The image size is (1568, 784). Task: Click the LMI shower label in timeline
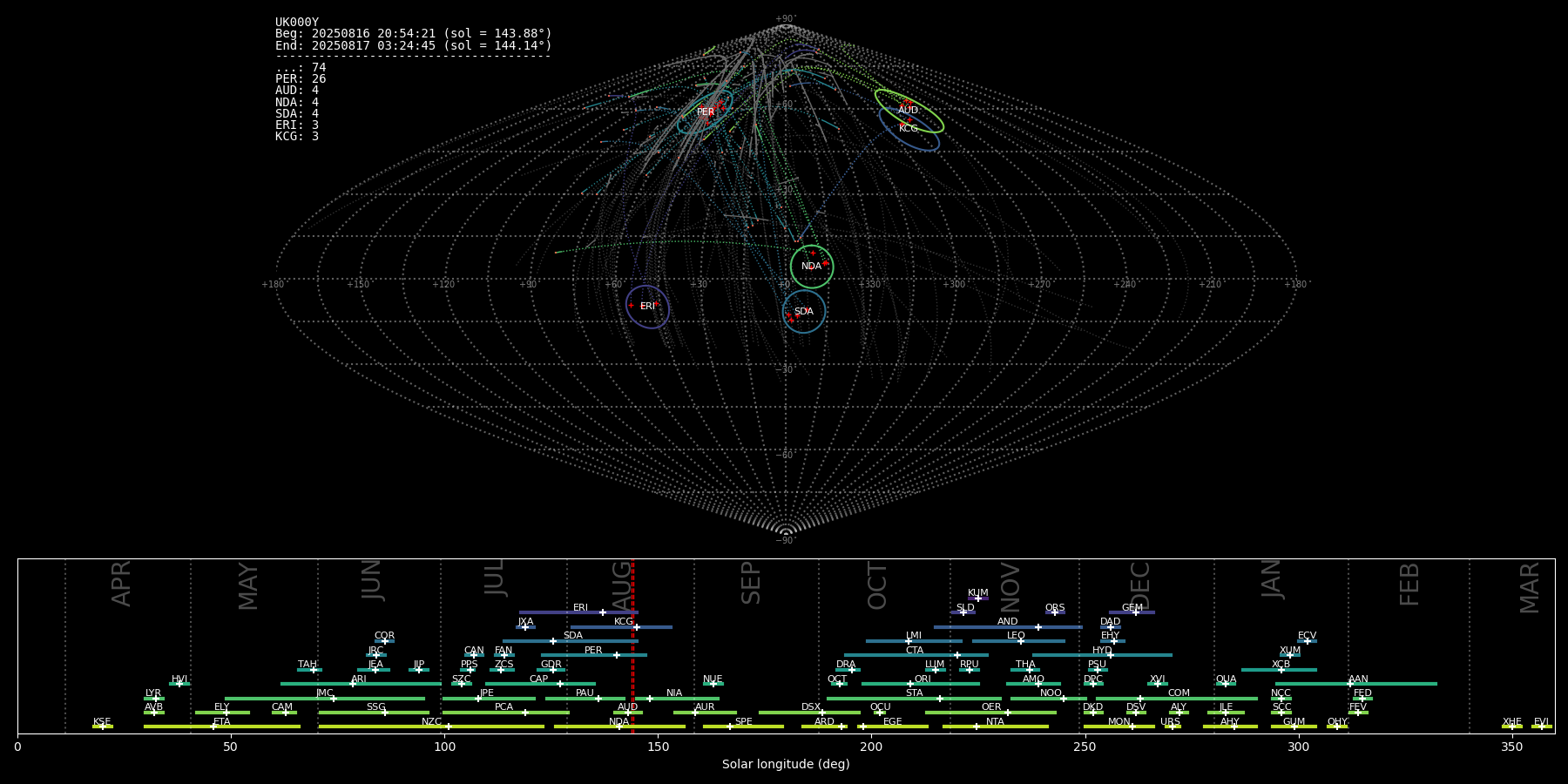tap(913, 636)
